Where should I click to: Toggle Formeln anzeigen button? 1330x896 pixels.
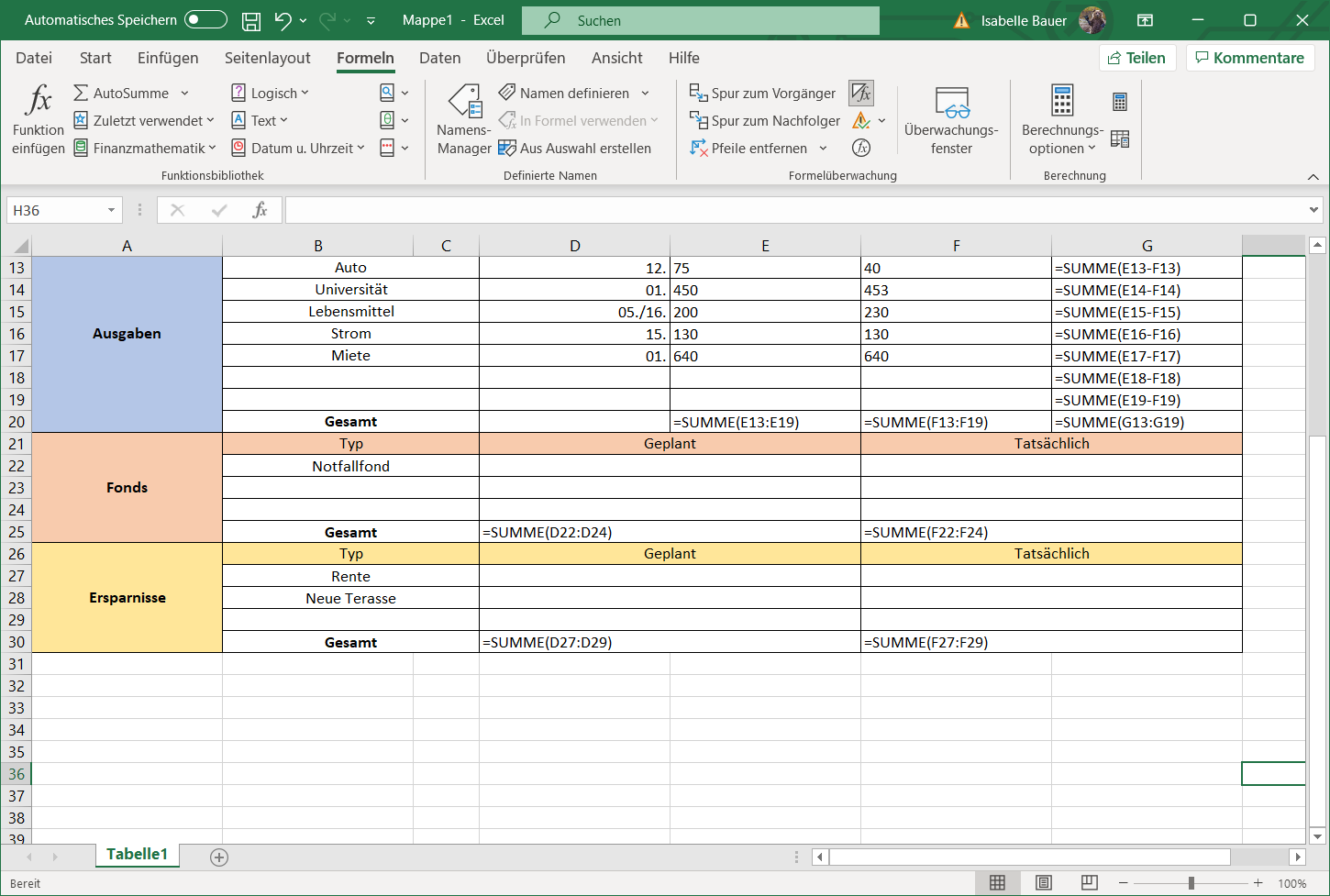[860, 93]
